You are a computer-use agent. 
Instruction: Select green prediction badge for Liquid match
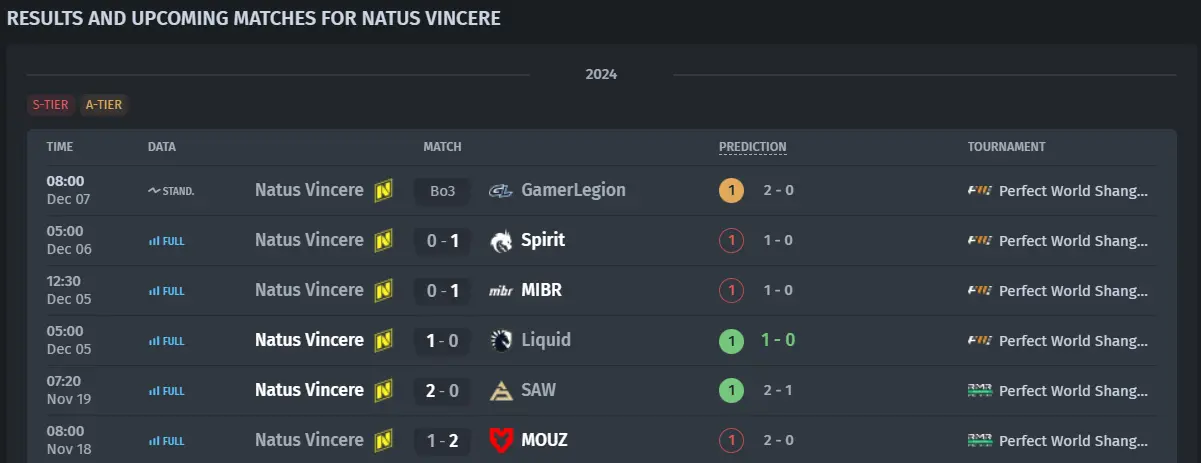point(731,340)
